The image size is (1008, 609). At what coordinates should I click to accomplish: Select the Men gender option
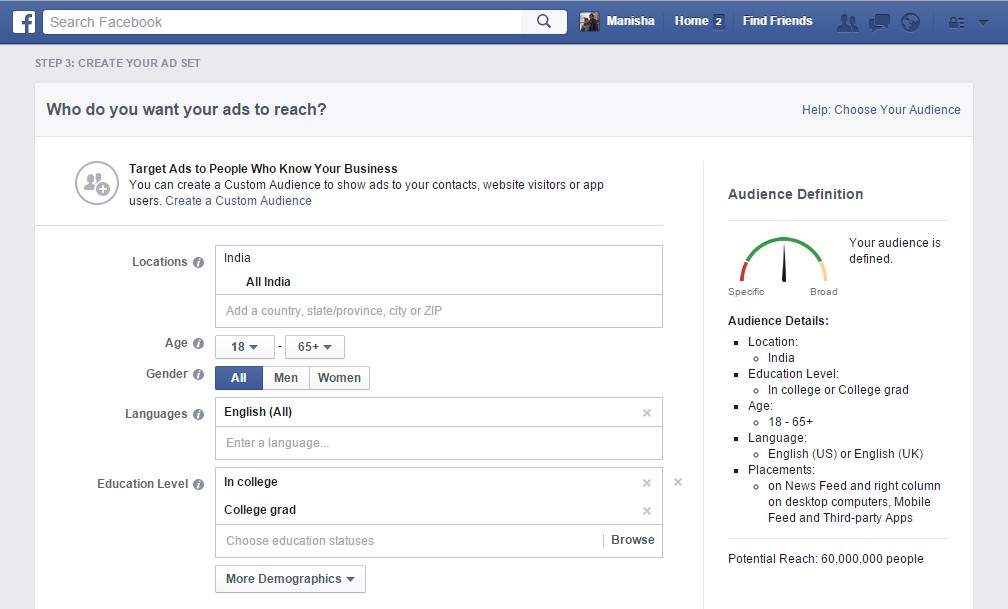286,378
